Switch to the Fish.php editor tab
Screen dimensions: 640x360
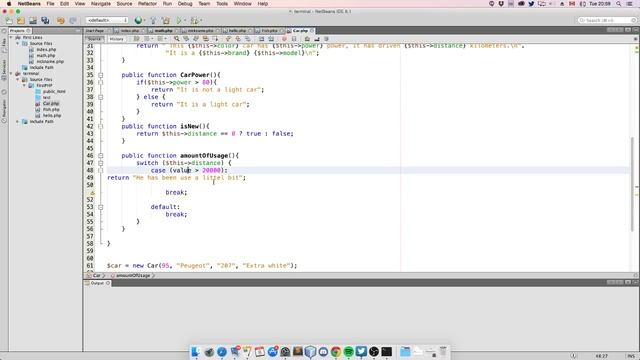coord(269,31)
